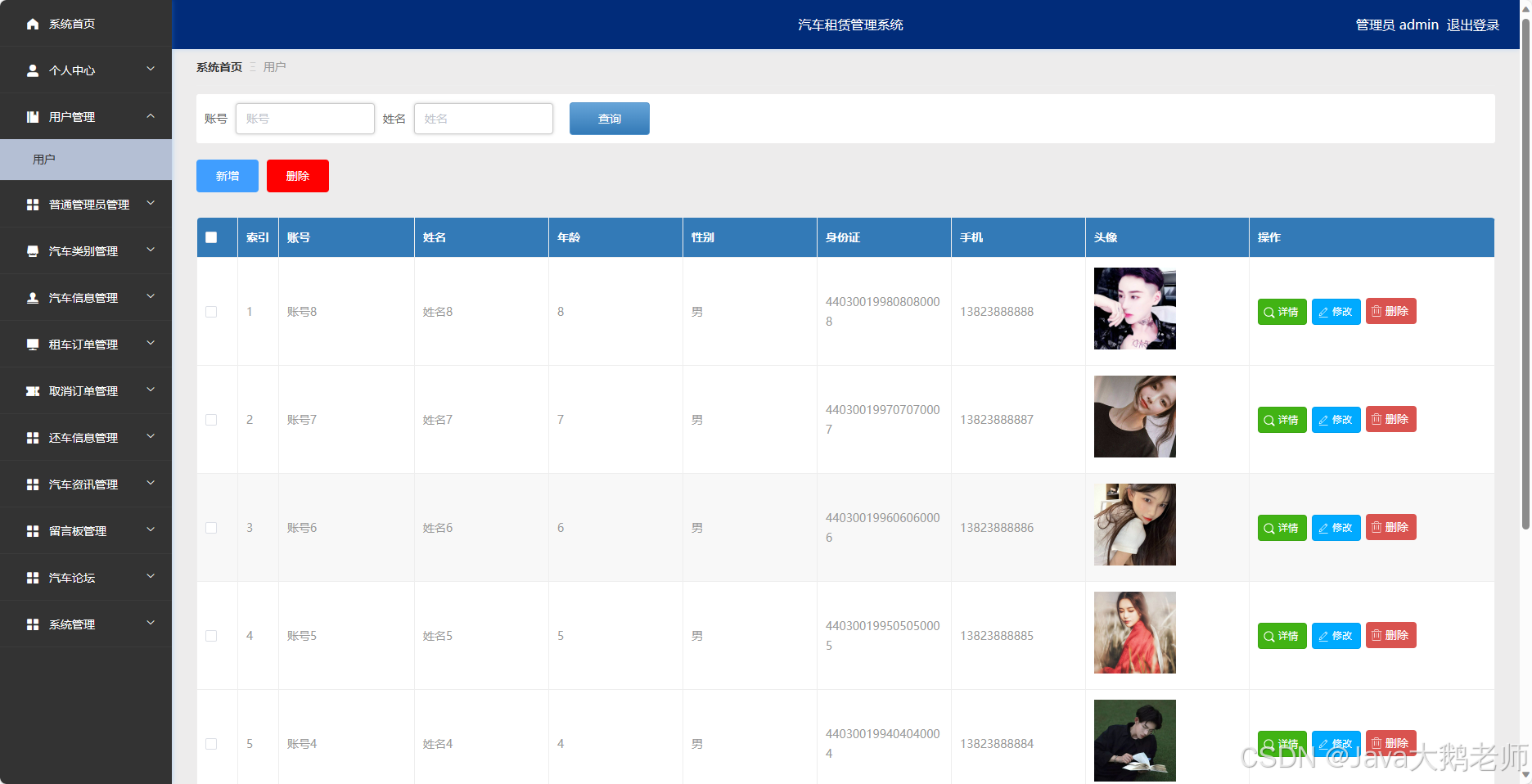Click the phone number 13823888888
The width and height of the screenshot is (1532, 784).
point(997,312)
